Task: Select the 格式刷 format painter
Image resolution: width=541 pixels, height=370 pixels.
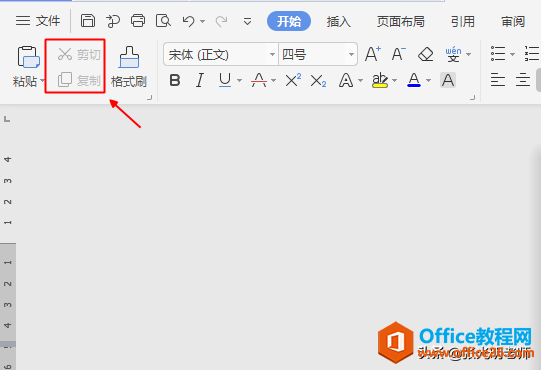Action: [129, 67]
